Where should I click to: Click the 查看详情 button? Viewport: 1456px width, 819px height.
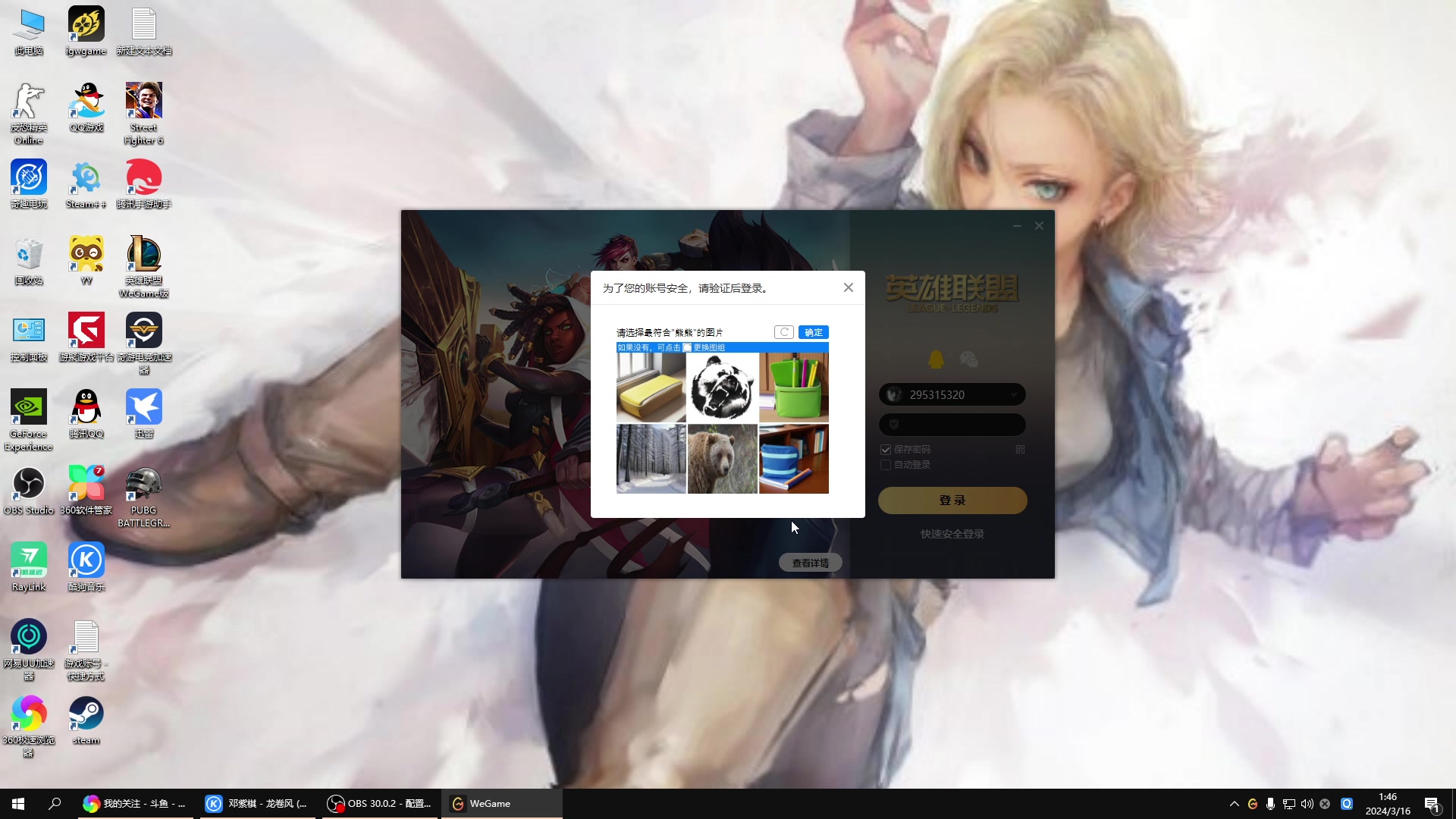(x=810, y=563)
